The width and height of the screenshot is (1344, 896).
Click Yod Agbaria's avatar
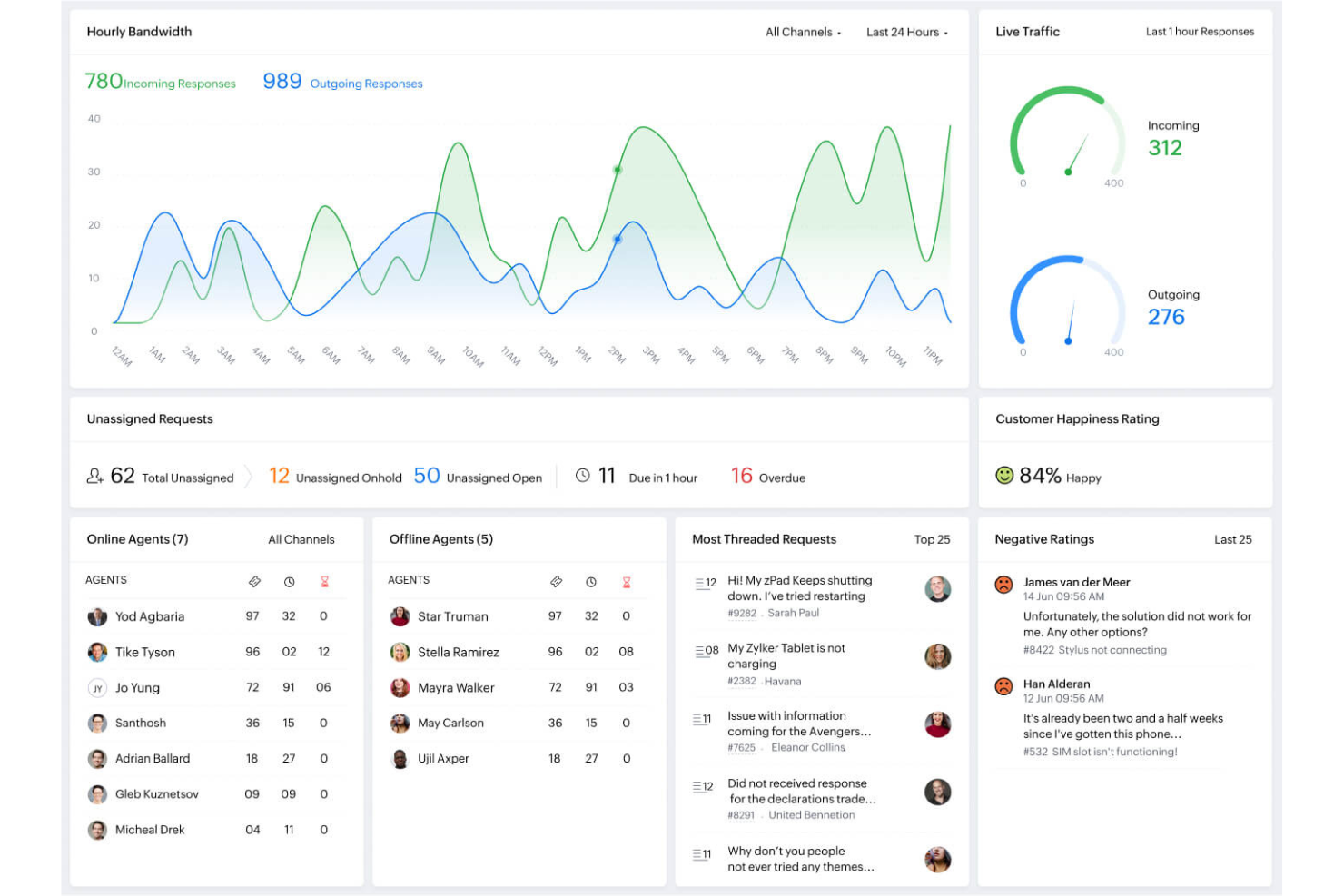click(97, 617)
